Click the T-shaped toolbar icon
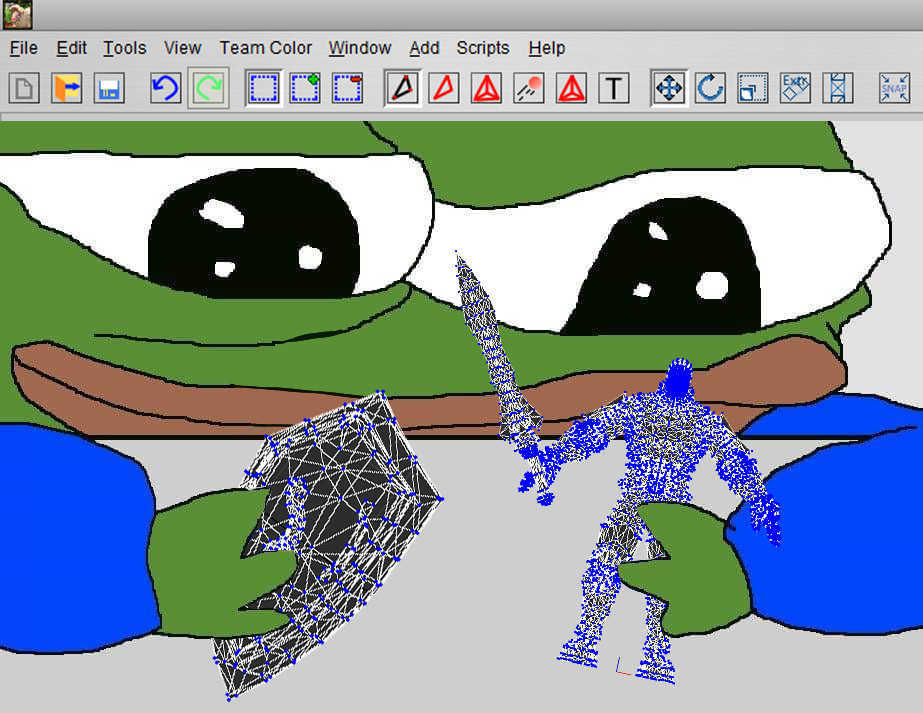Image resolution: width=923 pixels, height=713 pixels. click(613, 88)
